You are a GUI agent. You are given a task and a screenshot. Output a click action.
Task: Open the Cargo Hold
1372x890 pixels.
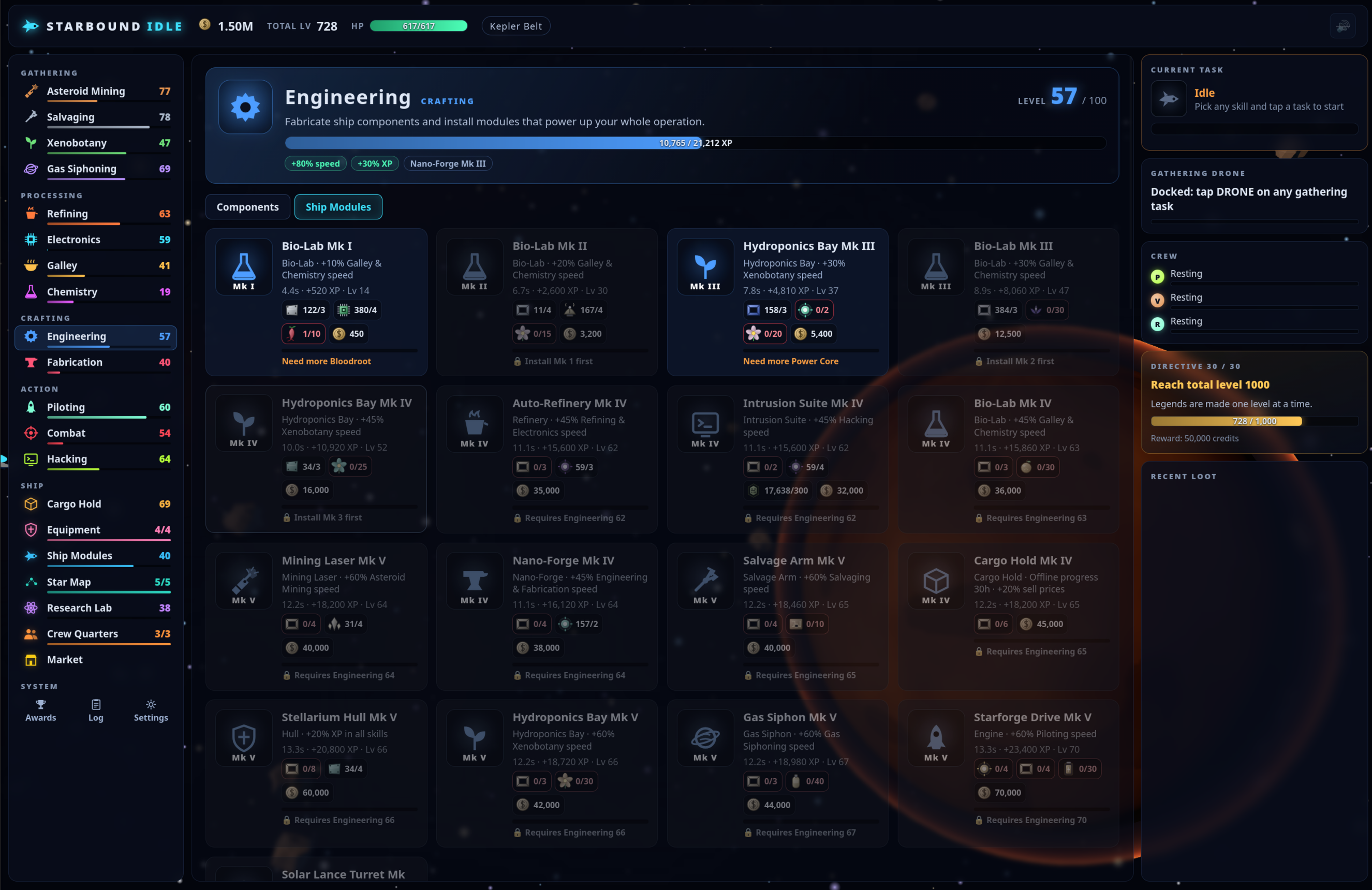tap(96, 505)
